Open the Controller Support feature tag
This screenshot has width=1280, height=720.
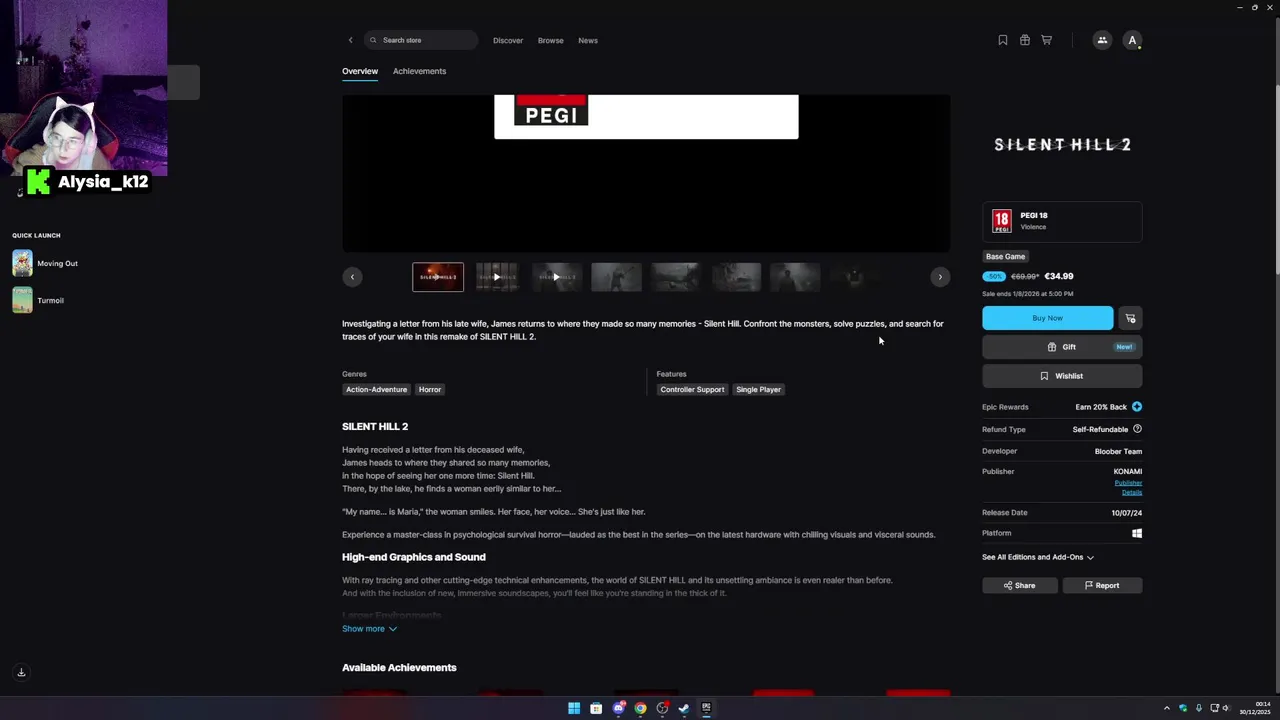tap(692, 389)
